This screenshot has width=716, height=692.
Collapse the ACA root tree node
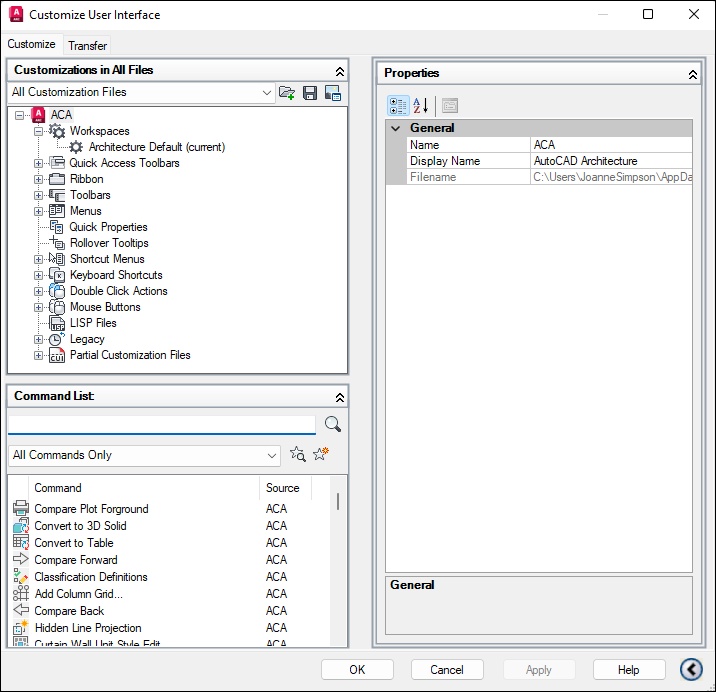20,115
